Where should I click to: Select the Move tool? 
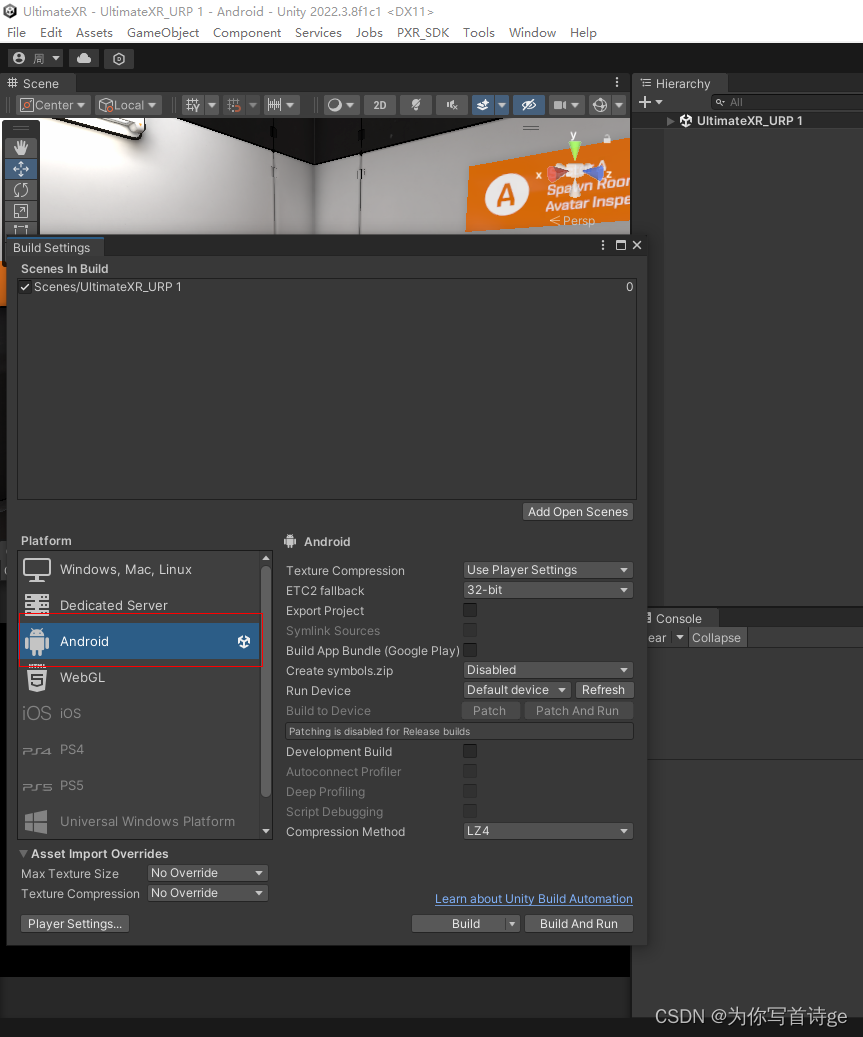21,169
